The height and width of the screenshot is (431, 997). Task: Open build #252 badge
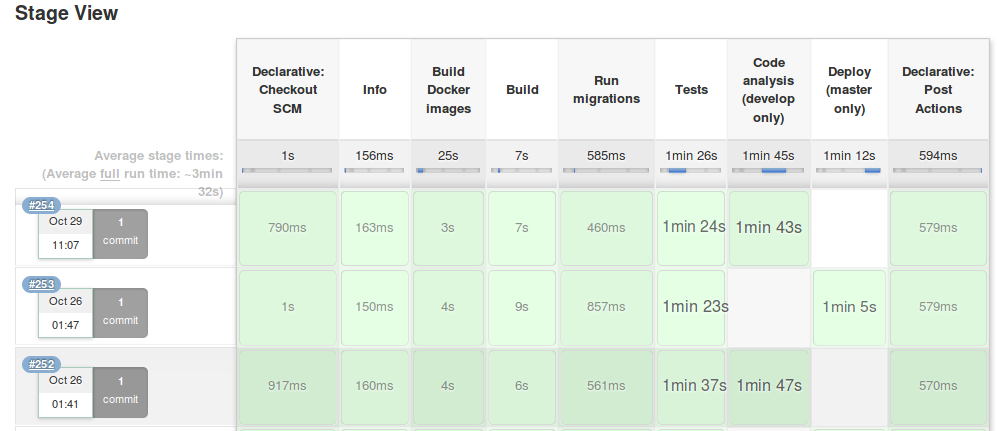[x=41, y=364]
